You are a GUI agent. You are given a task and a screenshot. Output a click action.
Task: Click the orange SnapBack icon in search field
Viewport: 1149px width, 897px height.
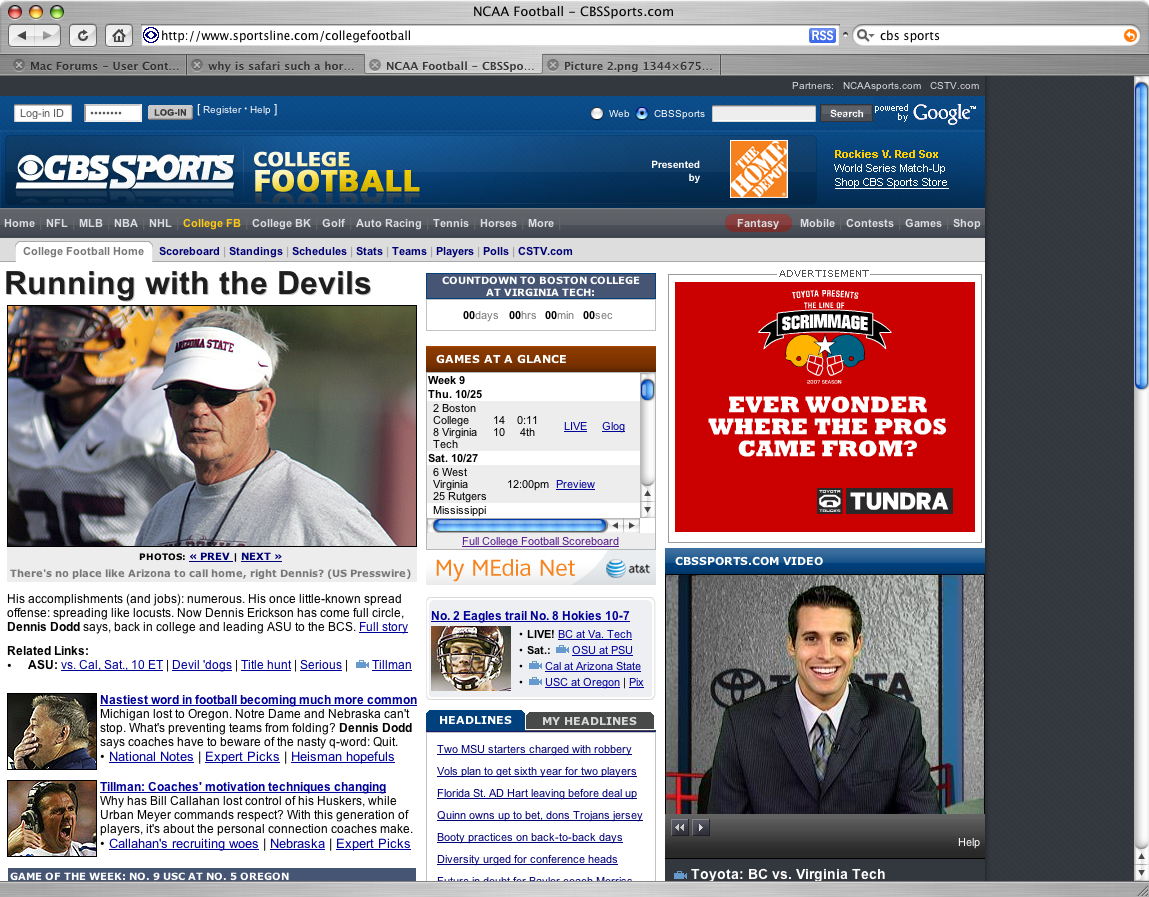pos(1131,35)
